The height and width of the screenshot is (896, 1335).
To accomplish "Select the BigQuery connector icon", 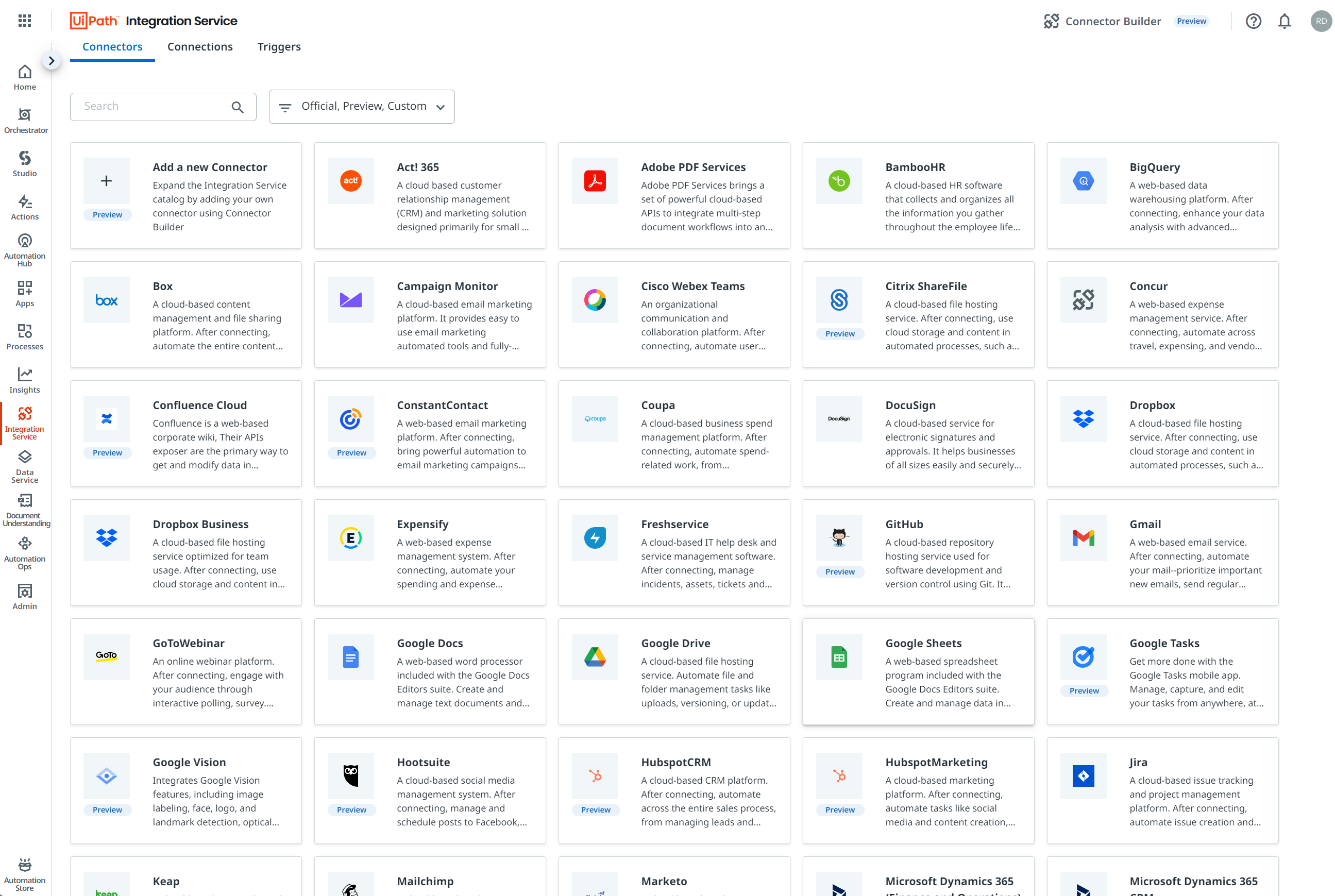I will 1084,181.
